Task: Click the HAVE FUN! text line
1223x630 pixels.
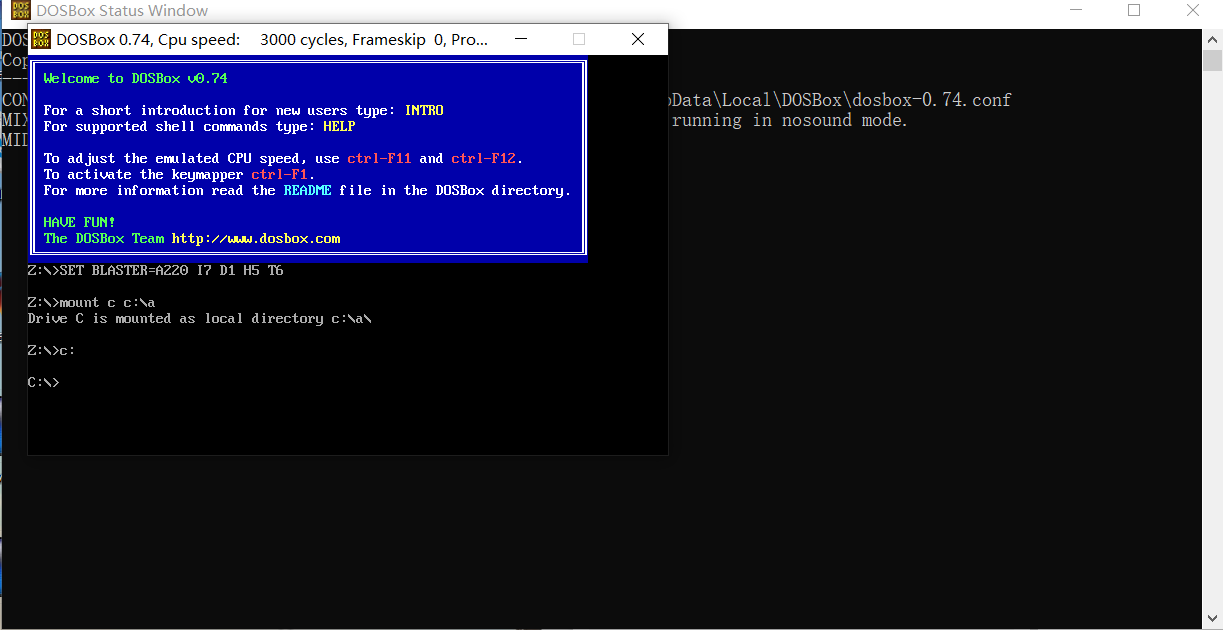Action: (78, 222)
